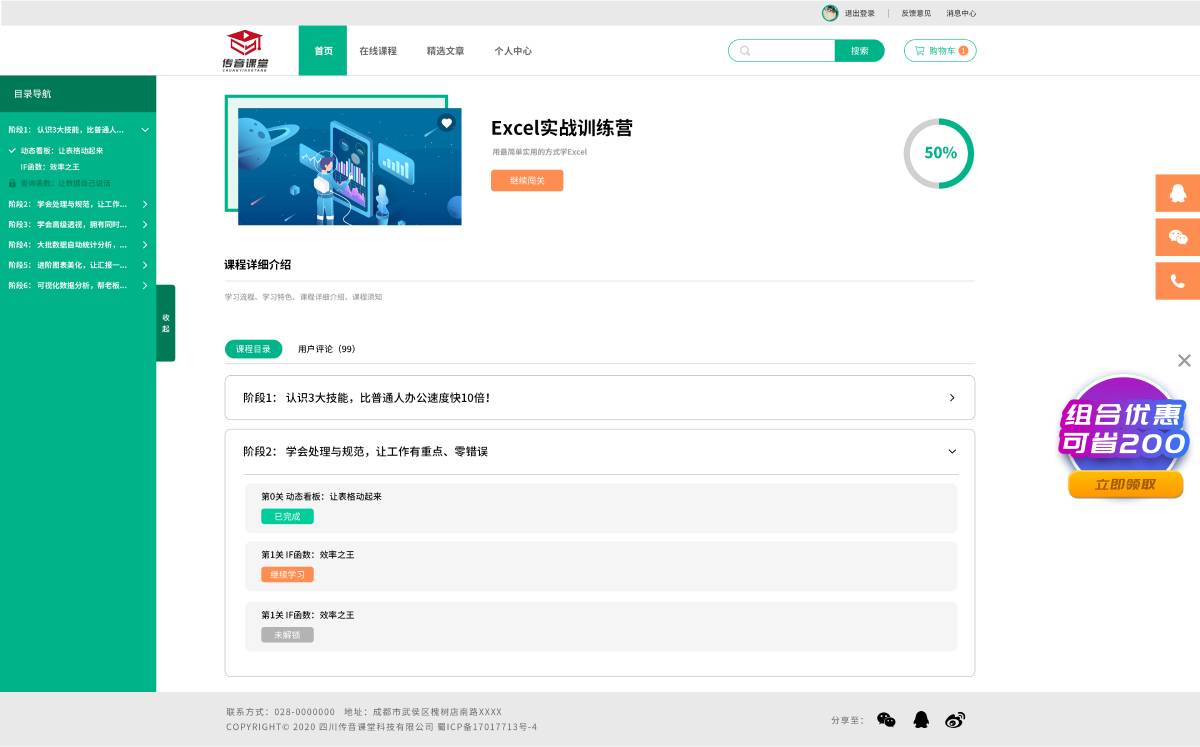
Task: Toggle the heart favorite on course banner
Action: click(446, 122)
